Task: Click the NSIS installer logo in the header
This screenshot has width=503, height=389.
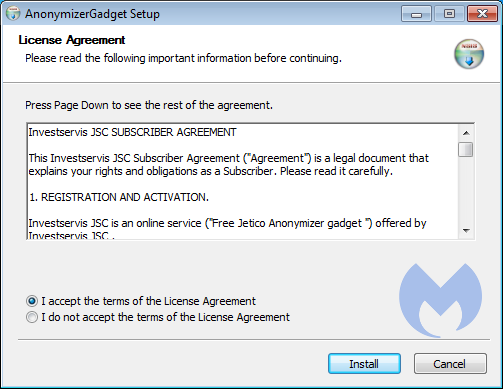Action: [x=469, y=54]
